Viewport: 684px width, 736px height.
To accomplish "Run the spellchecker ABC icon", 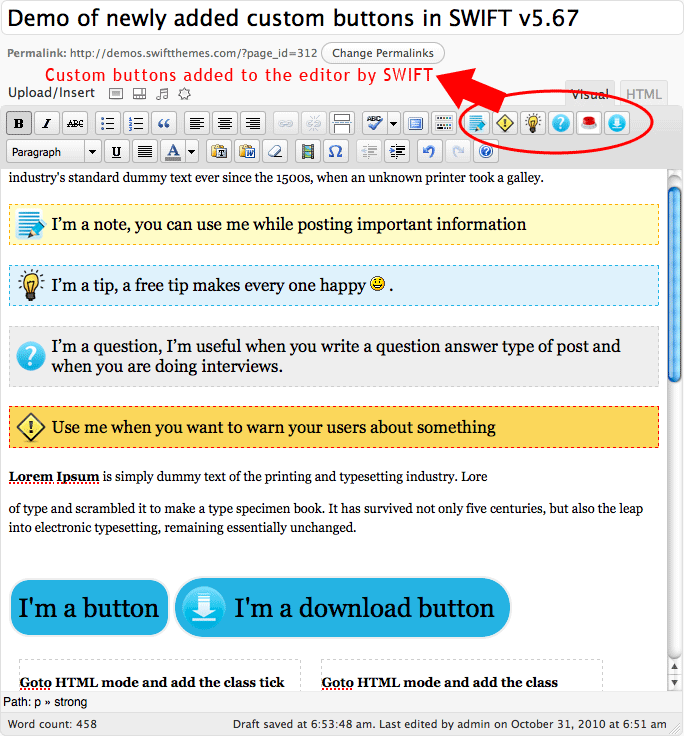I will [x=375, y=123].
